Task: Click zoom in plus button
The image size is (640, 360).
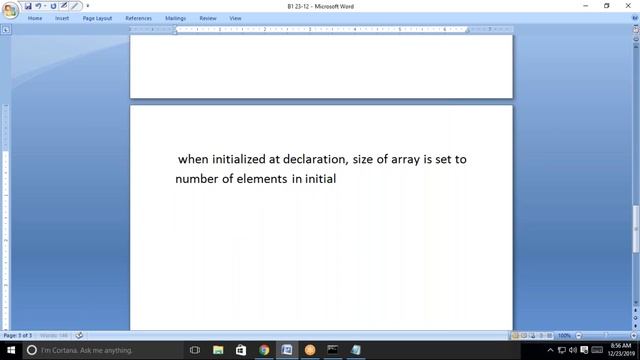Action: tap(634, 336)
